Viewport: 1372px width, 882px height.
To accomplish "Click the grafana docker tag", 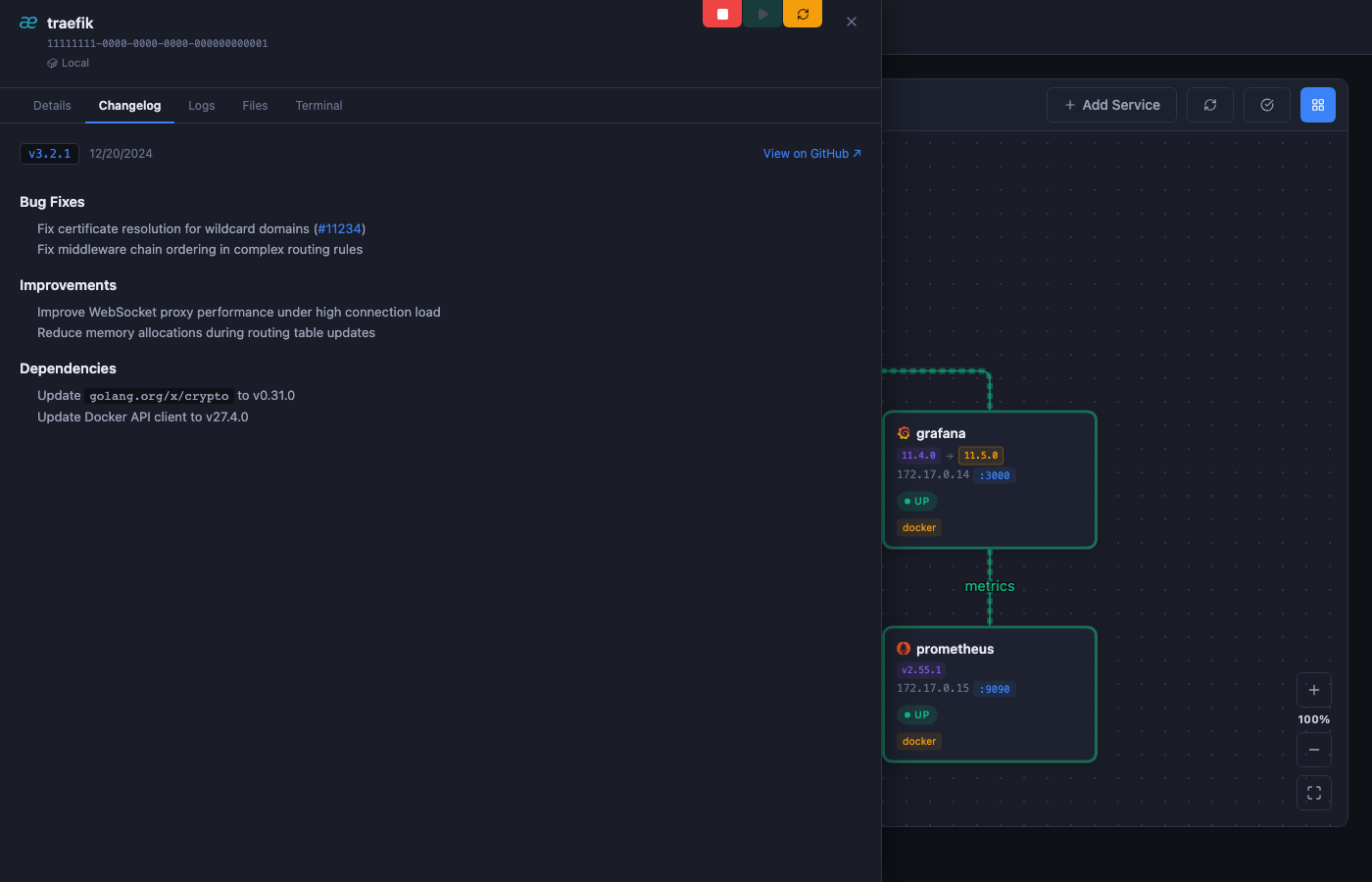I will tap(919, 527).
